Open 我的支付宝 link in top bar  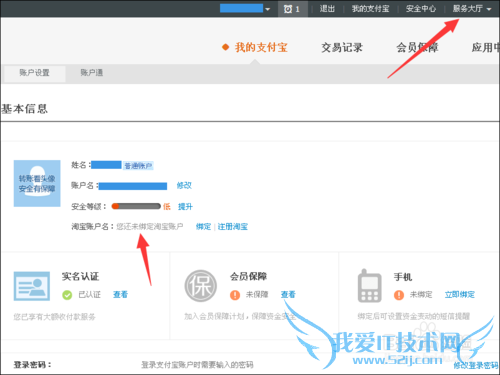point(370,9)
